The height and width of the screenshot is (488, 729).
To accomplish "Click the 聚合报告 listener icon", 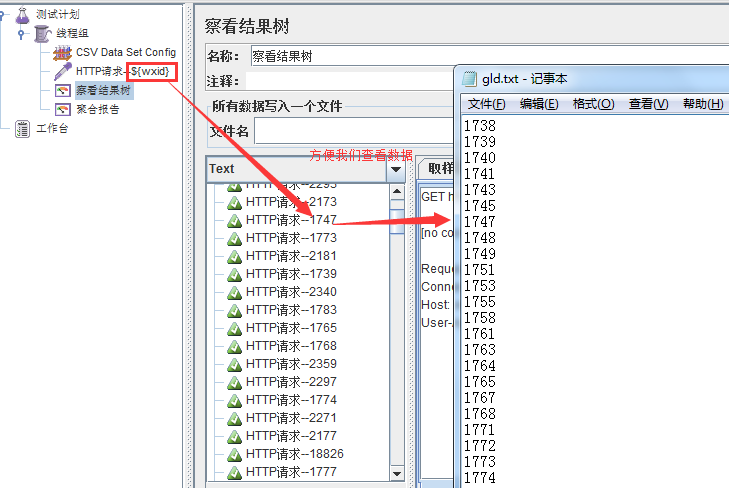I will click(62, 109).
